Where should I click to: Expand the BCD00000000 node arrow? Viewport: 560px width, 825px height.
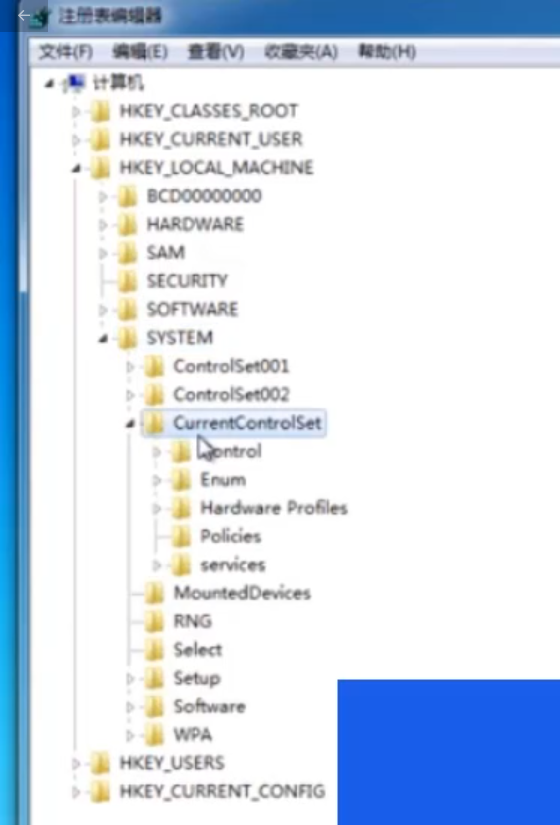point(103,197)
